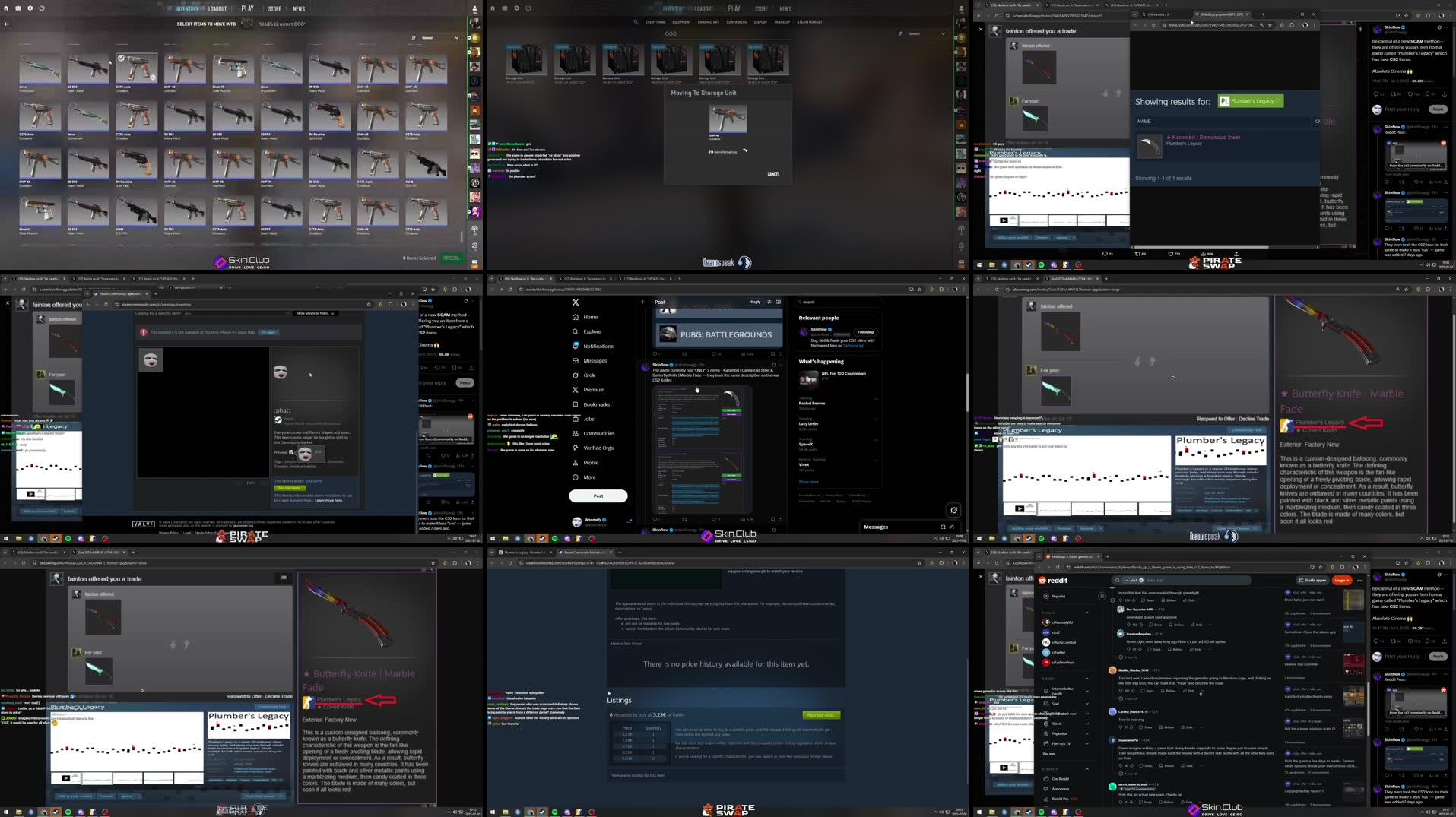This screenshot has height=817, width=1456.
Task: Click green 'Place buy order' button
Action: click(821, 715)
